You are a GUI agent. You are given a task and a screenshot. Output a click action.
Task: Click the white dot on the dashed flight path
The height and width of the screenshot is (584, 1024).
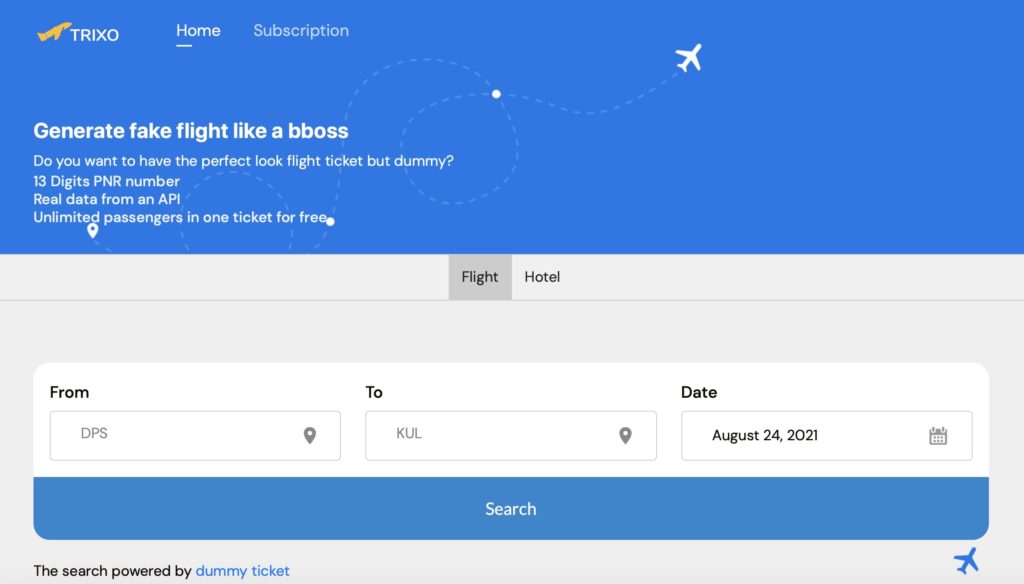tap(496, 94)
